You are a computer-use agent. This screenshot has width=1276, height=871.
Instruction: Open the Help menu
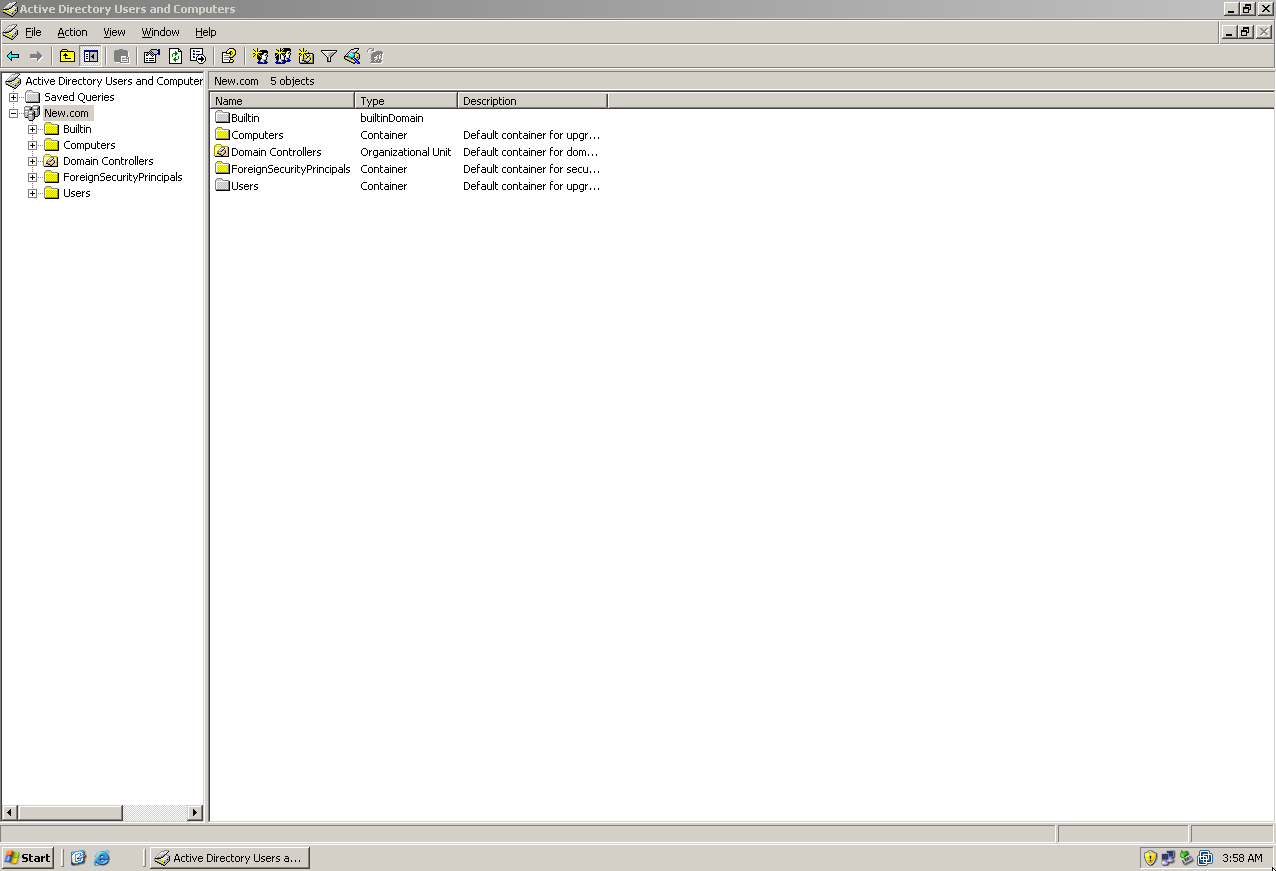click(x=206, y=32)
